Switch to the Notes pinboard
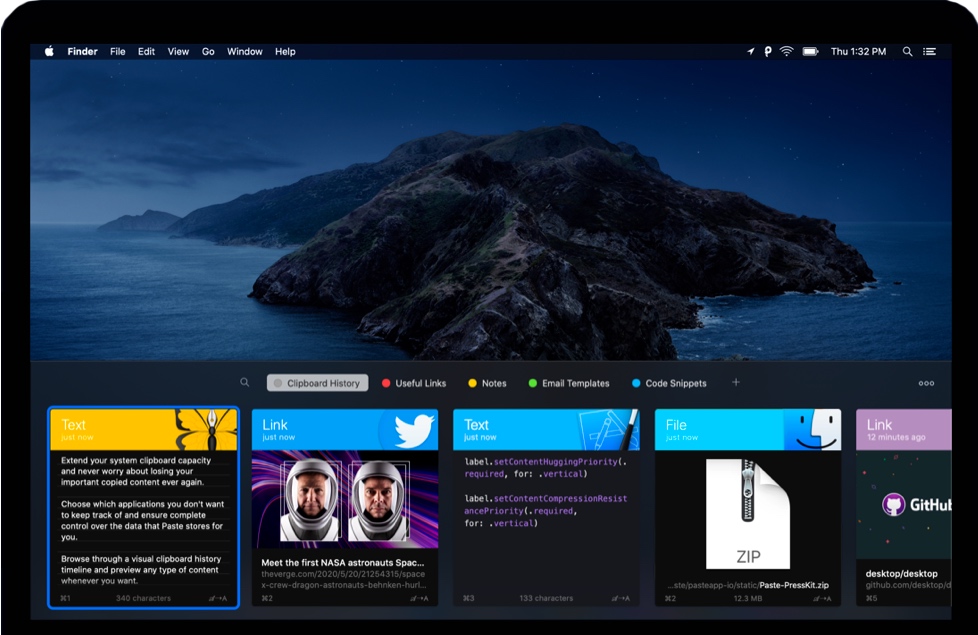This screenshot has height=635, width=978. coord(487,383)
